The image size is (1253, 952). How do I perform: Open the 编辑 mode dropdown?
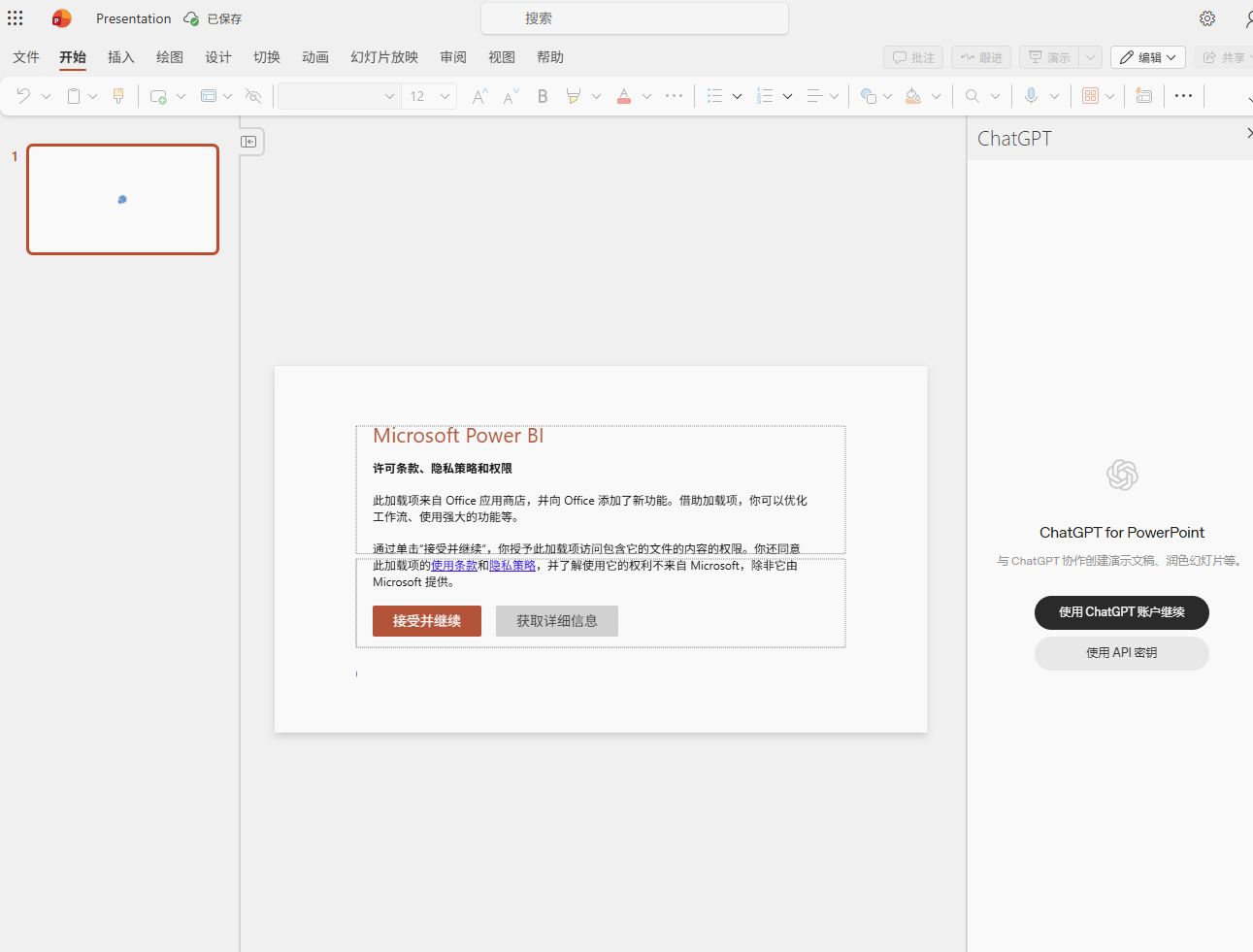[1148, 57]
